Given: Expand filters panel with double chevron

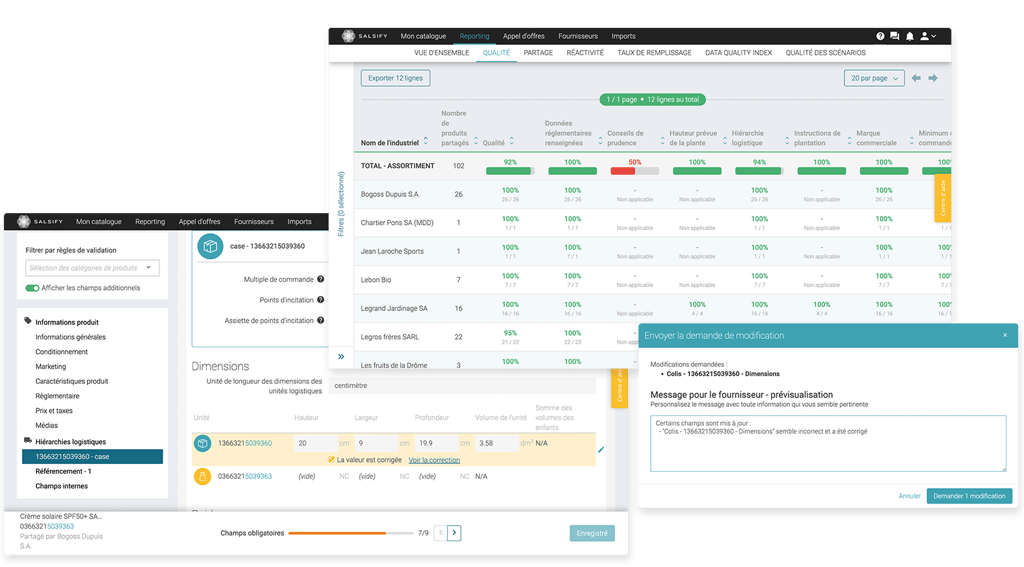Looking at the screenshot, I should click(x=341, y=357).
